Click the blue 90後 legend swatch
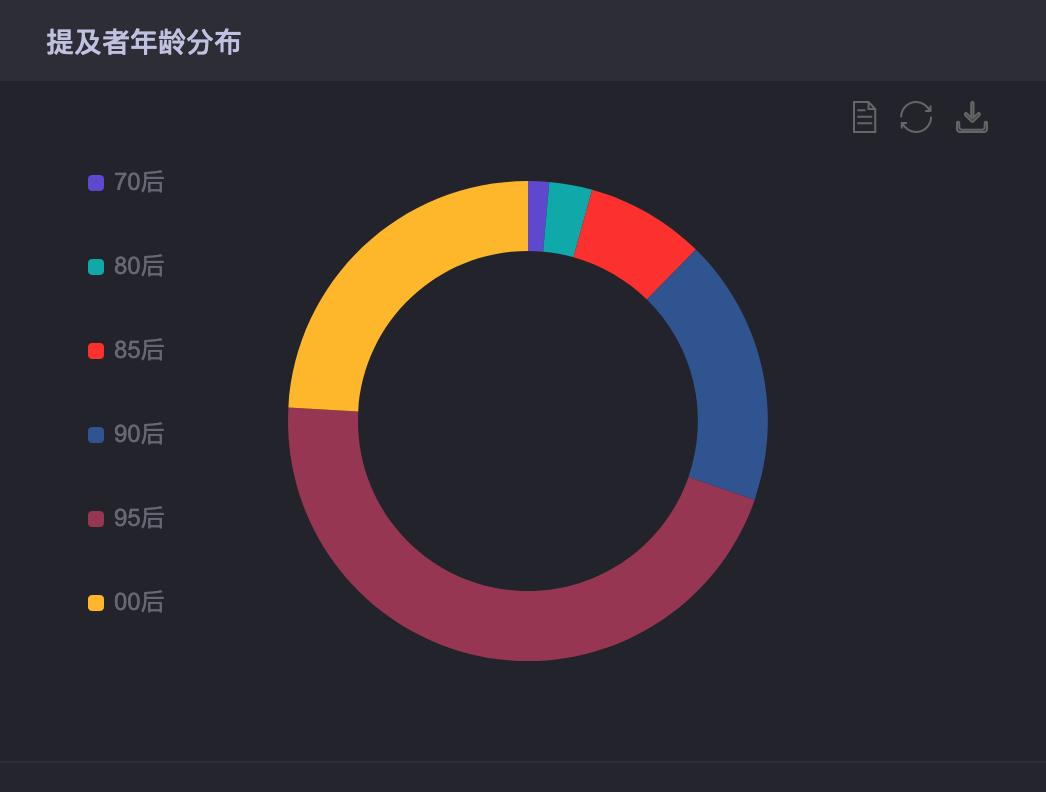1046x792 pixels. click(x=96, y=435)
